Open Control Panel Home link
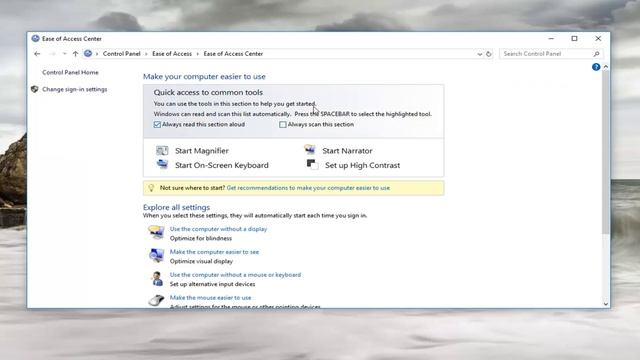This screenshot has width=640, height=360. (70, 72)
